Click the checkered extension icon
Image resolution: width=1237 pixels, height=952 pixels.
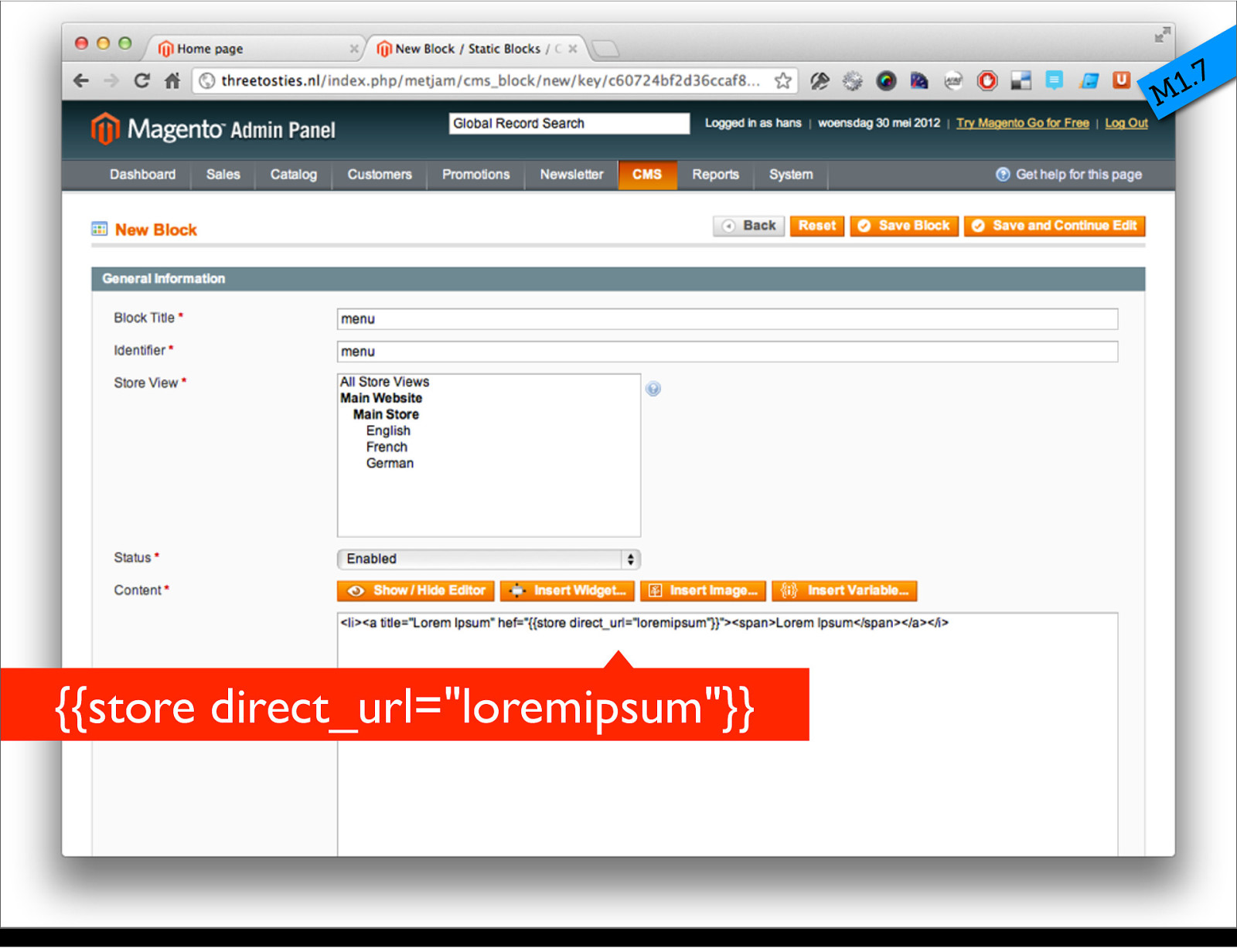point(1021,80)
